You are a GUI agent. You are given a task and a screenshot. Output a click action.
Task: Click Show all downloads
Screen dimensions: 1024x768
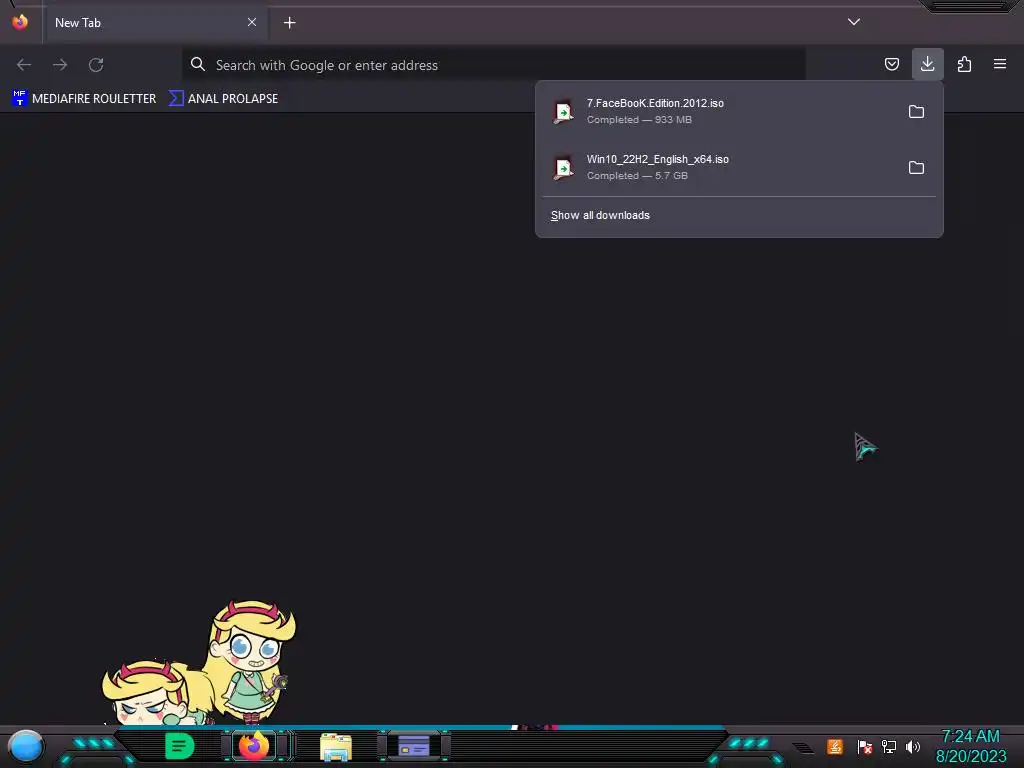600,216
